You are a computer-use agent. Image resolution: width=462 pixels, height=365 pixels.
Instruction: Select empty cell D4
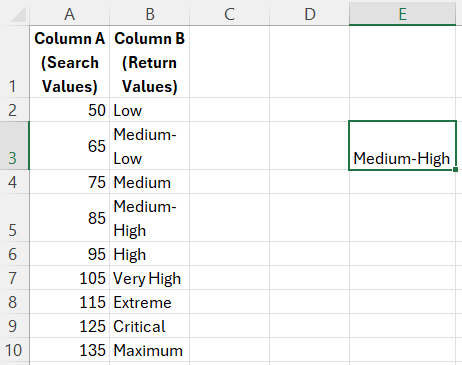pyautogui.click(x=309, y=182)
